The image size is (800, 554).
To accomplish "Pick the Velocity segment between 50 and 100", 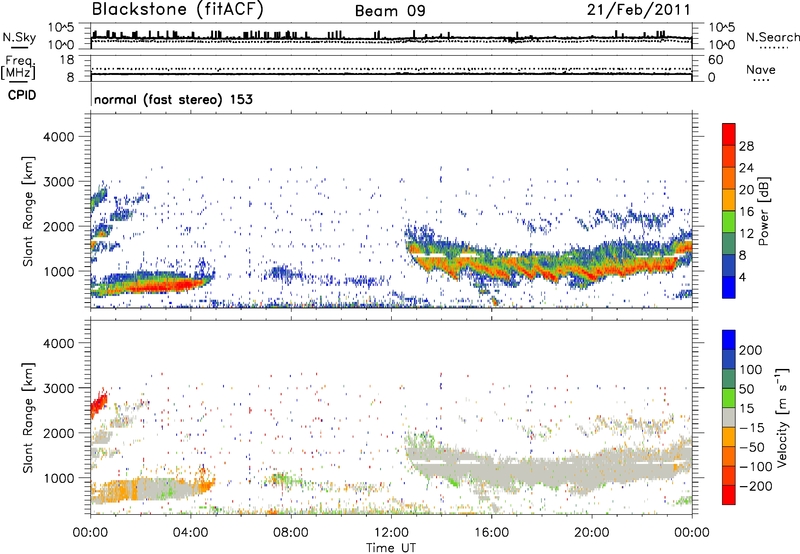I will (729, 379).
